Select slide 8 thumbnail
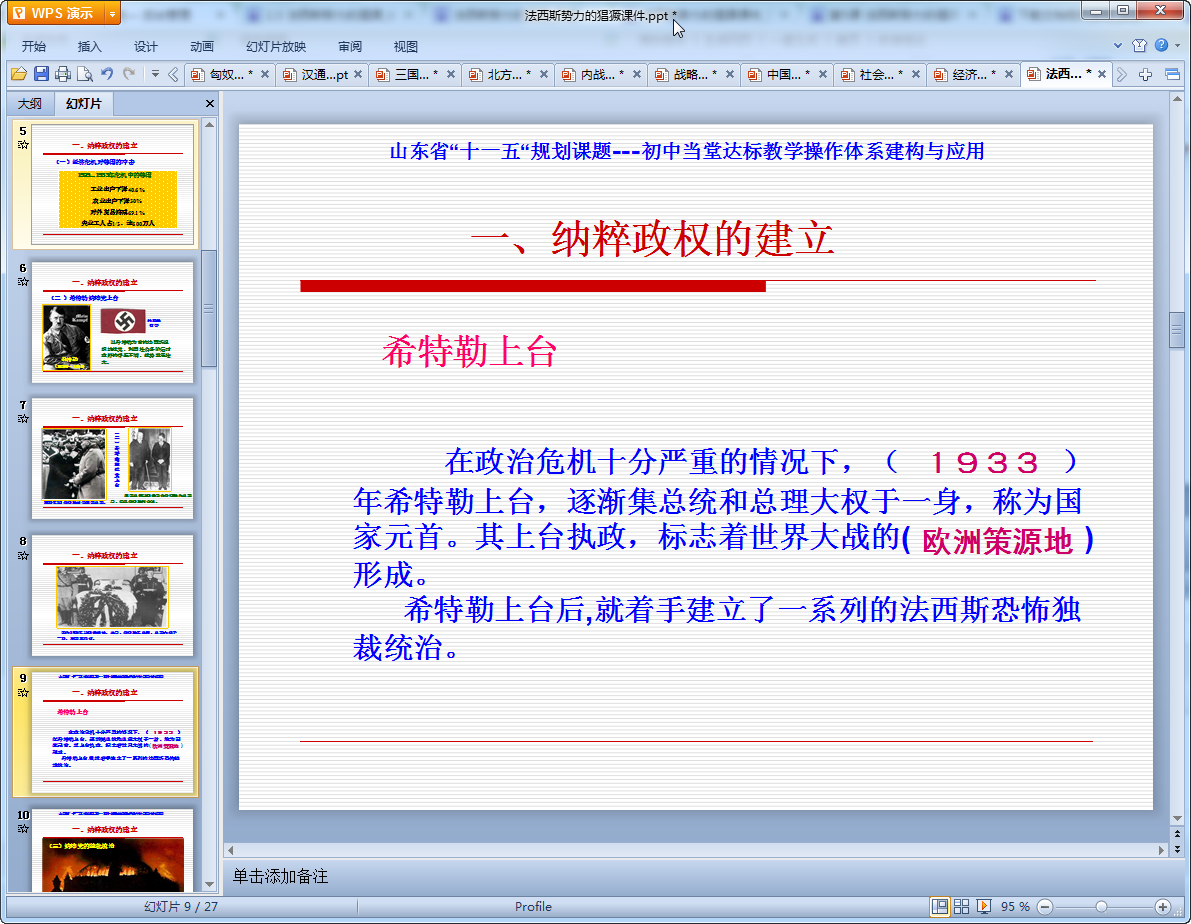Image resolution: width=1191 pixels, height=924 pixels. [112, 595]
